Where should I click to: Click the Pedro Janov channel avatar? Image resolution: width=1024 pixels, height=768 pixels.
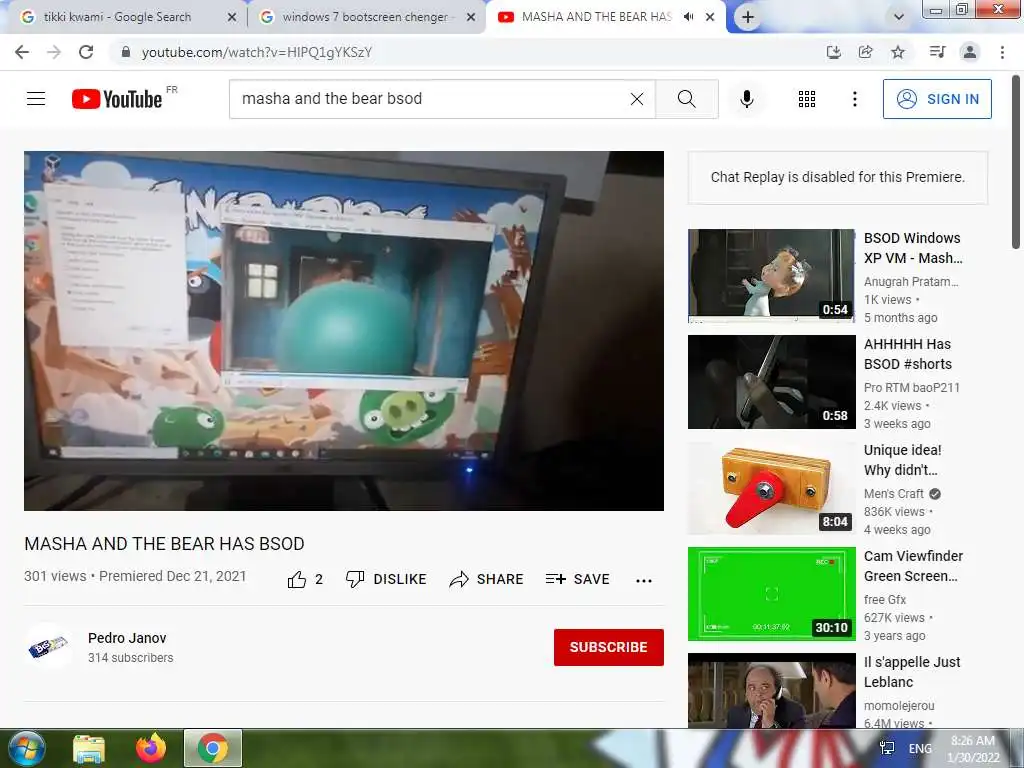pos(48,647)
